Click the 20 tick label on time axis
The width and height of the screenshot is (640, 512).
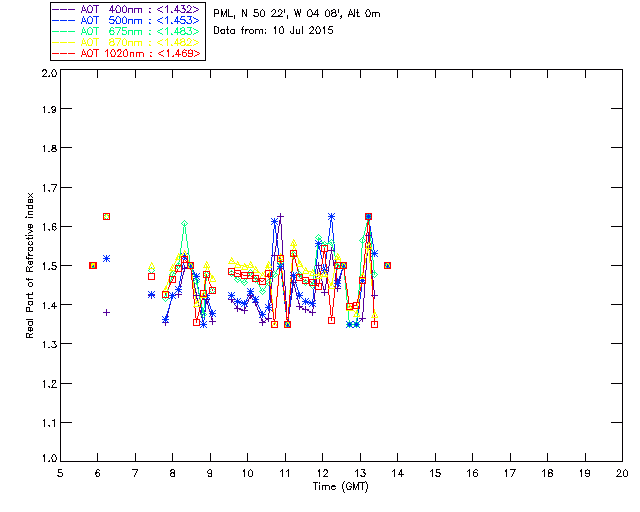tap(621, 474)
